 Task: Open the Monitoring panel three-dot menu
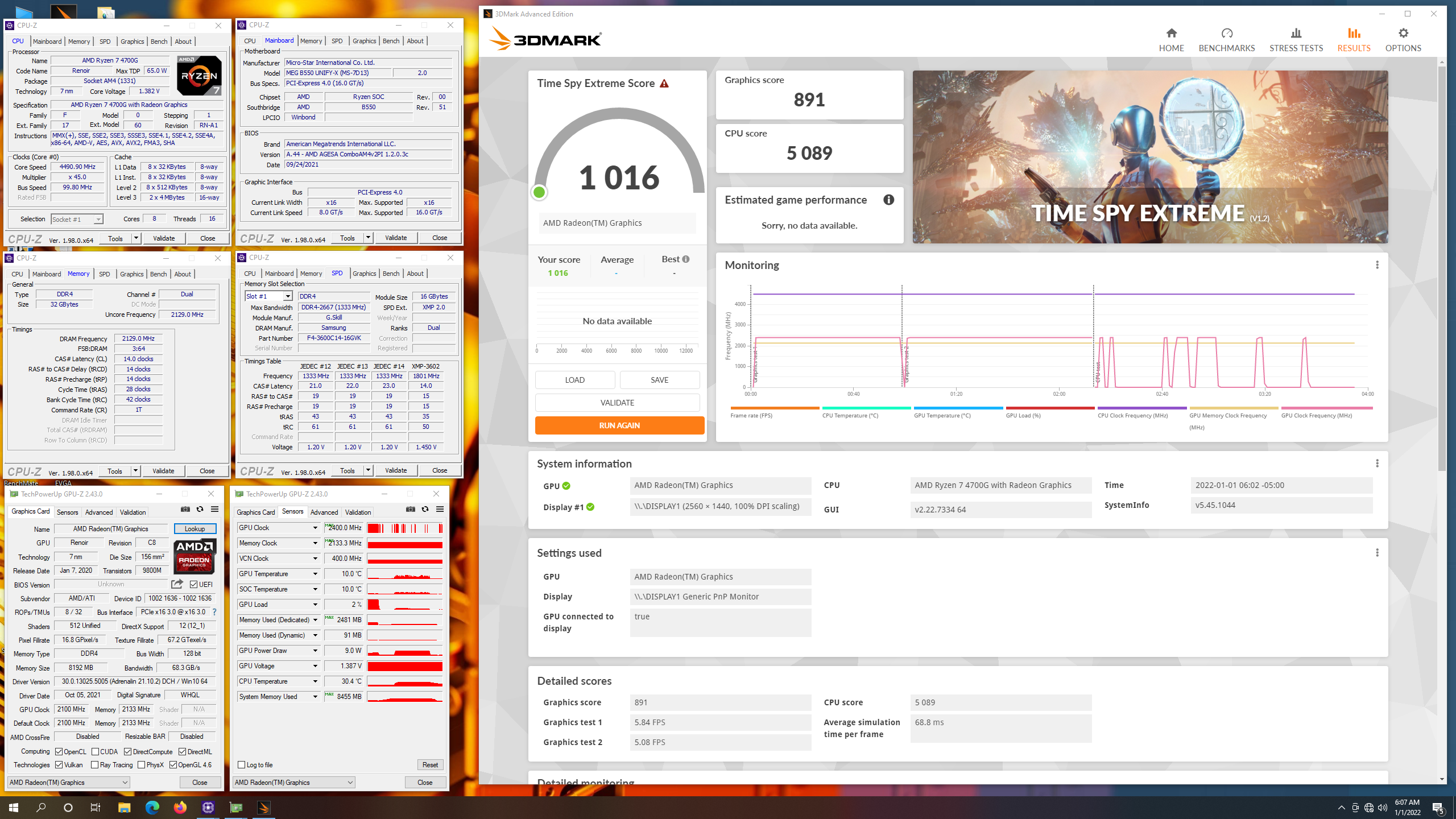pos(1377,265)
